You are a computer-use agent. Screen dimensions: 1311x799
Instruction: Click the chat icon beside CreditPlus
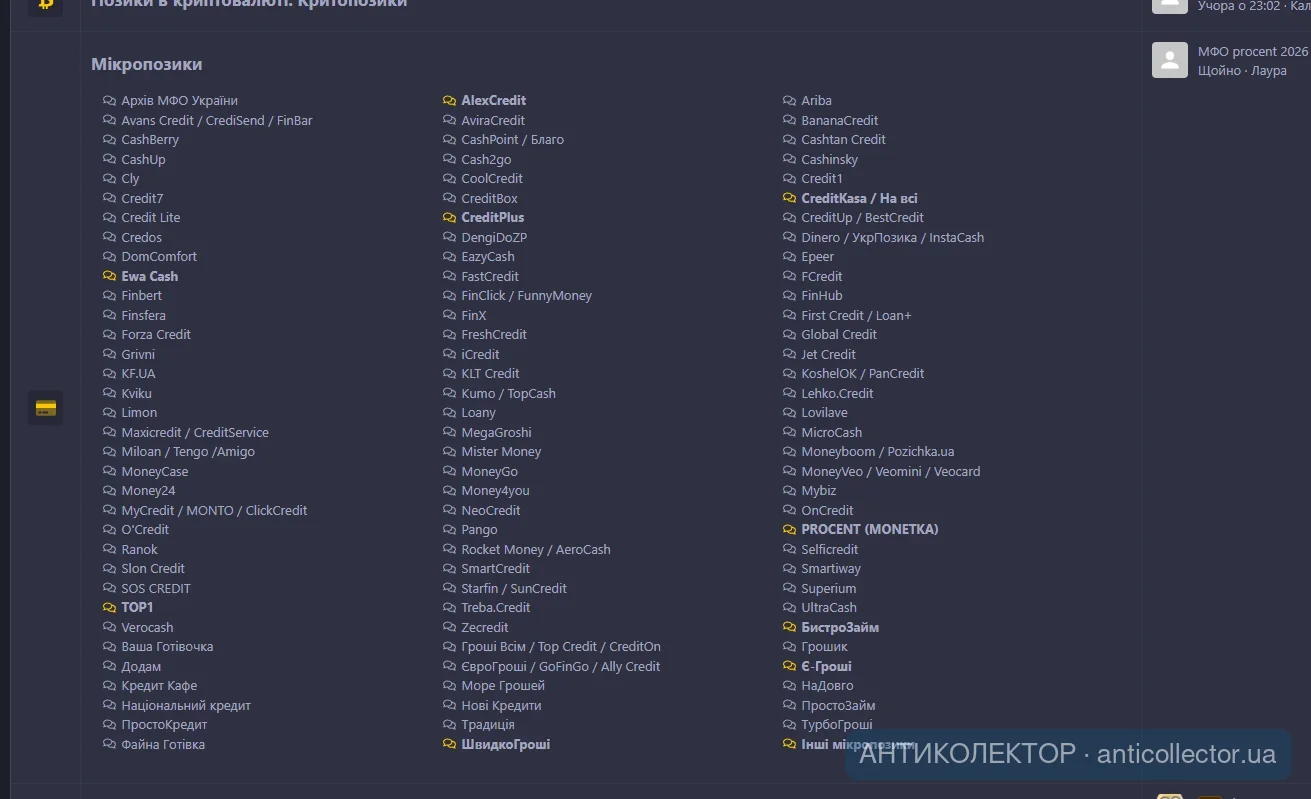click(450, 218)
